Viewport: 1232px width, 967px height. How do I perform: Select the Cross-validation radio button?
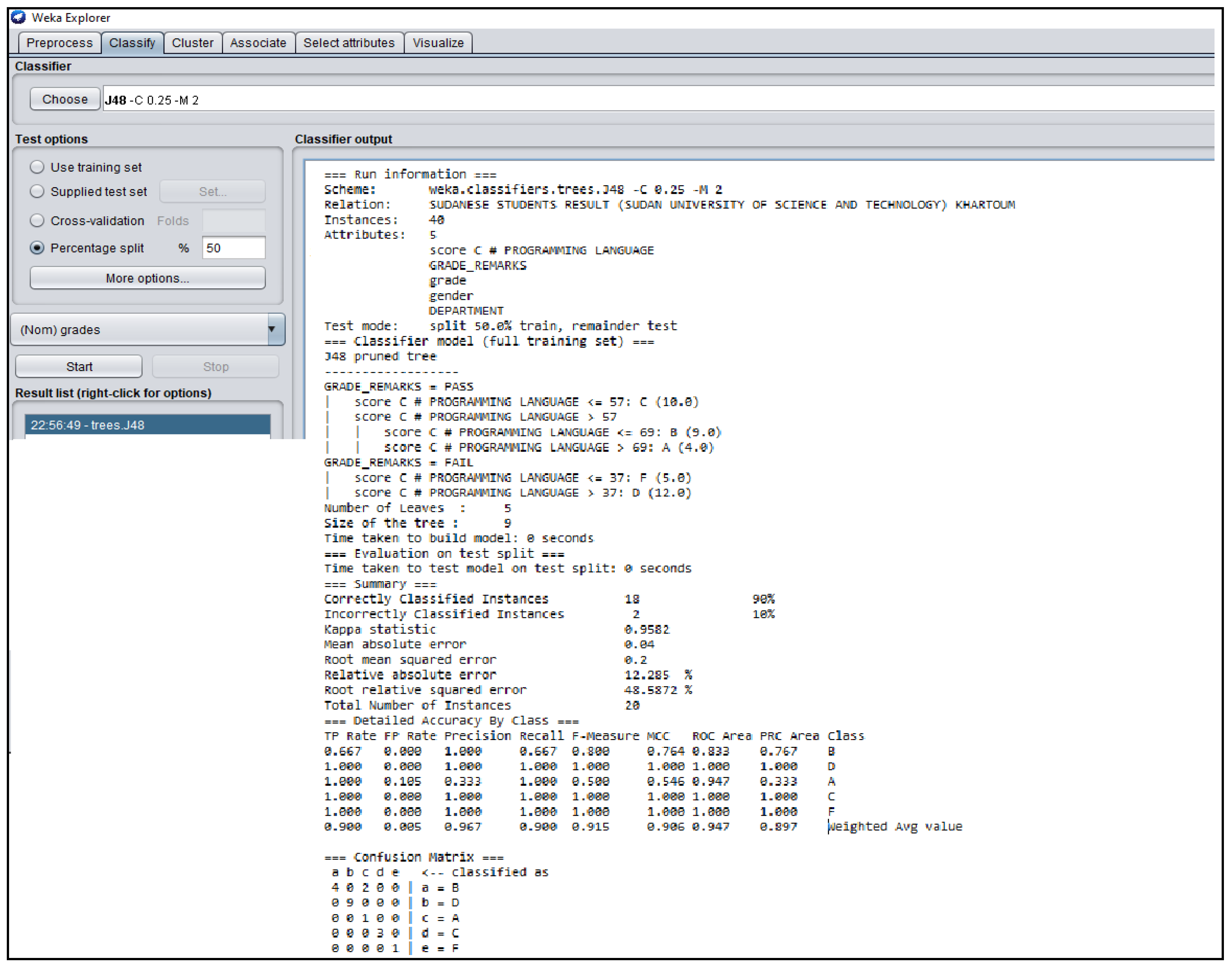pyautogui.click(x=37, y=221)
